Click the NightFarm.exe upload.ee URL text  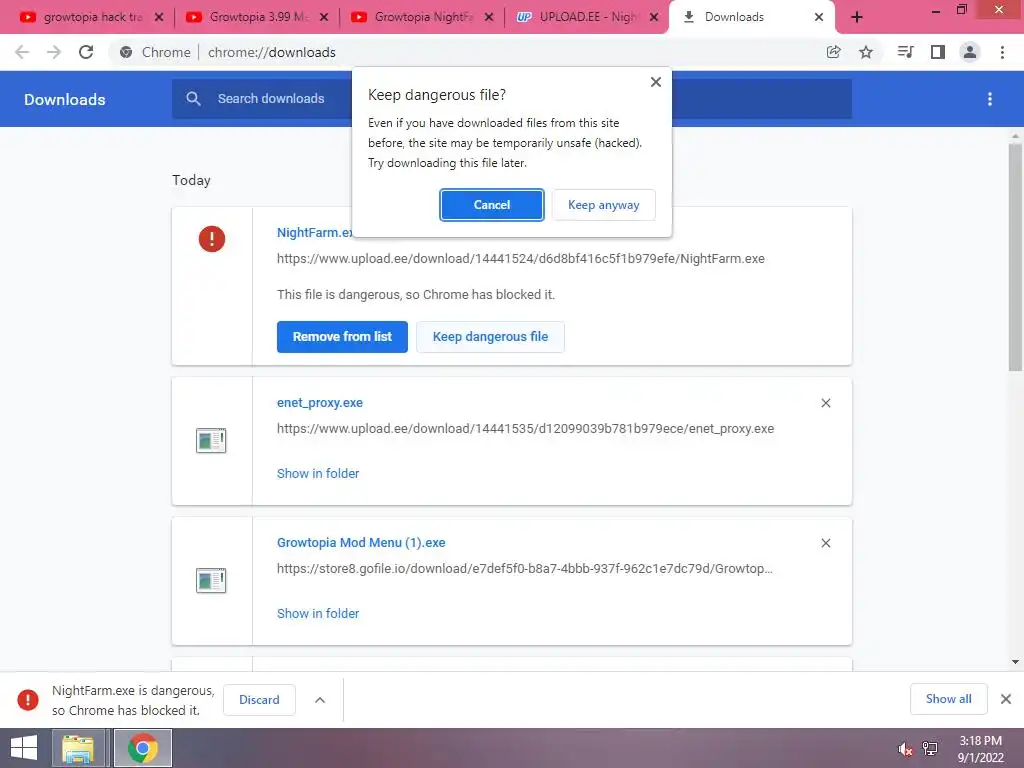click(520, 259)
